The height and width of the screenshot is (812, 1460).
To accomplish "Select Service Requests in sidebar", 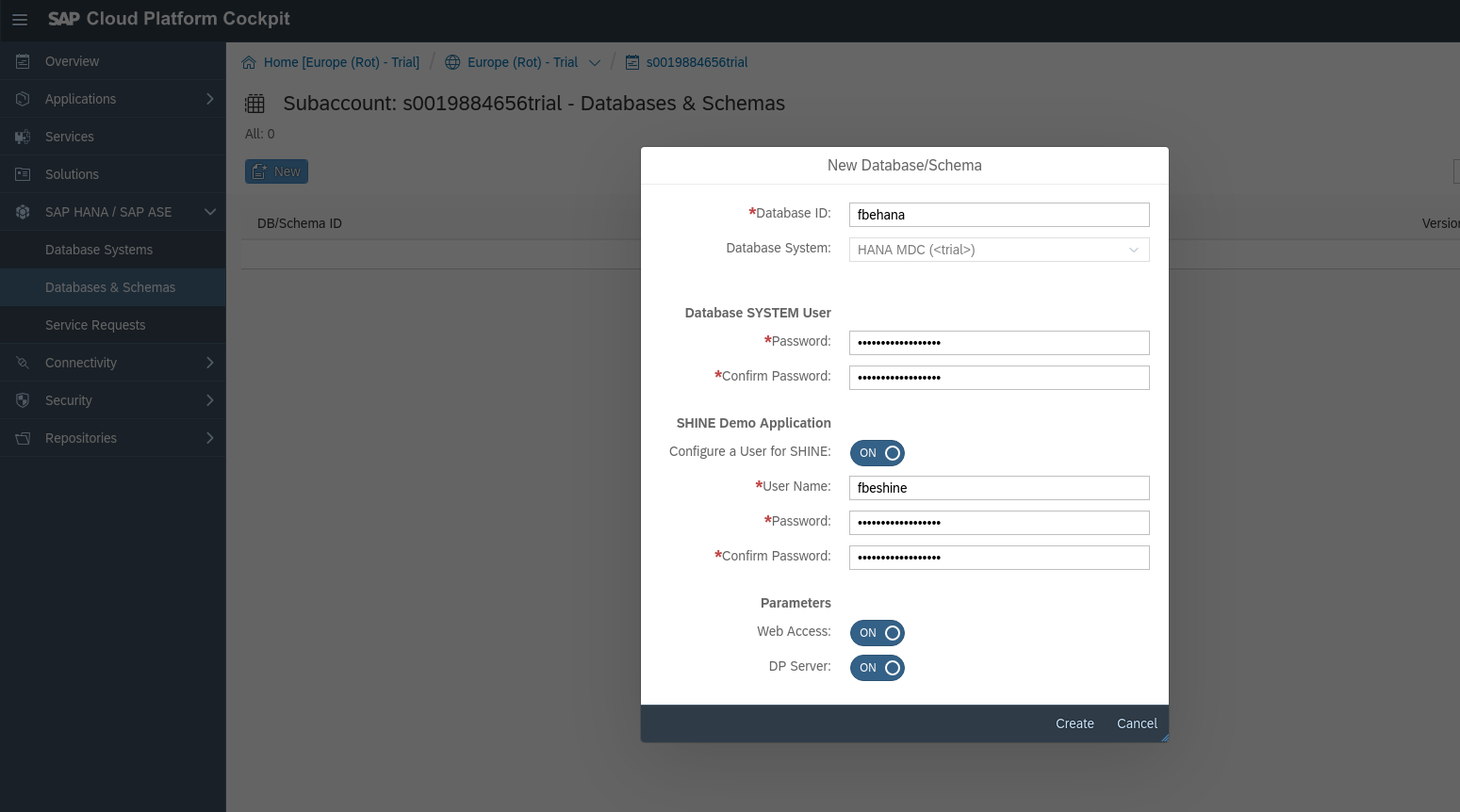I will [113, 325].
